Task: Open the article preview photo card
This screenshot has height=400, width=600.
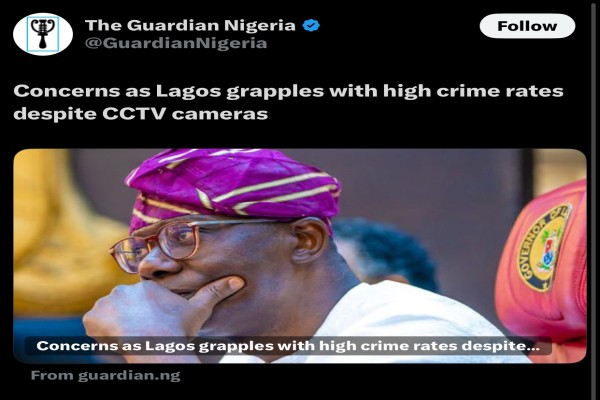Action: [x=300, y=256]
